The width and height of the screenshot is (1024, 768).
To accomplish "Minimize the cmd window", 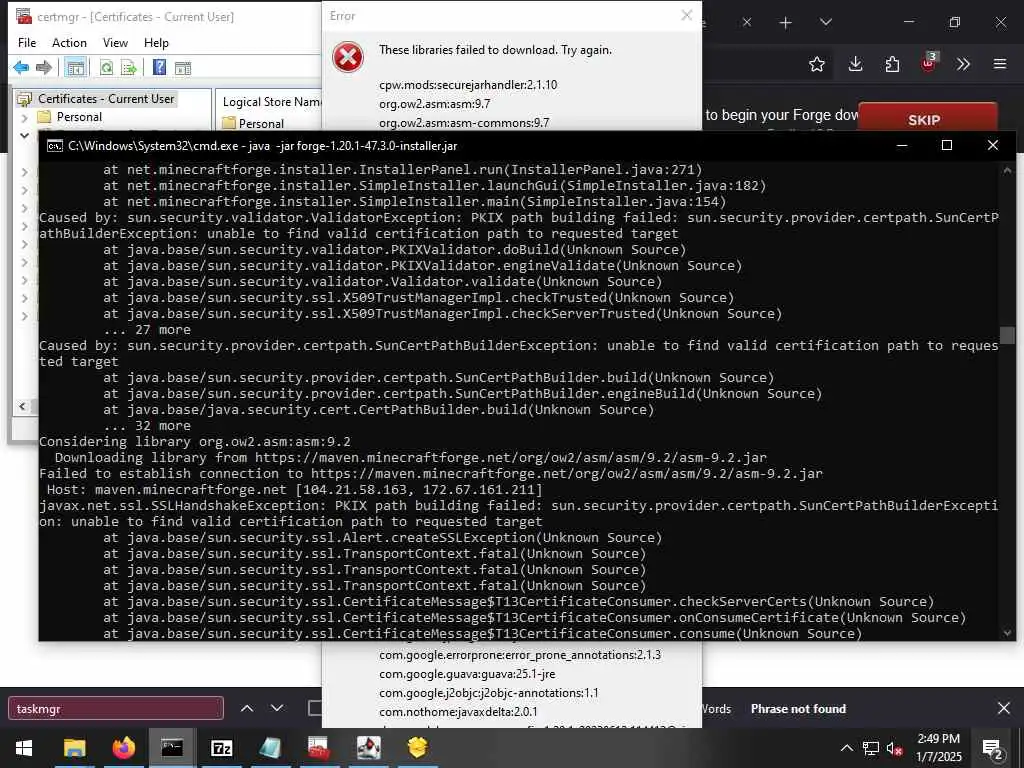I will tap(903, 145).
